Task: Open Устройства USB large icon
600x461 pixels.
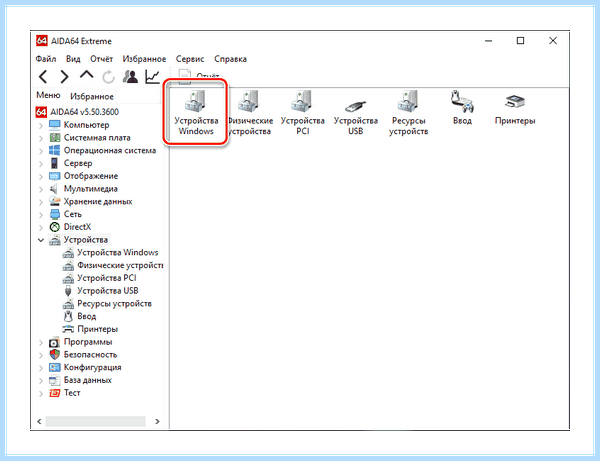Action: click(355, 117)
